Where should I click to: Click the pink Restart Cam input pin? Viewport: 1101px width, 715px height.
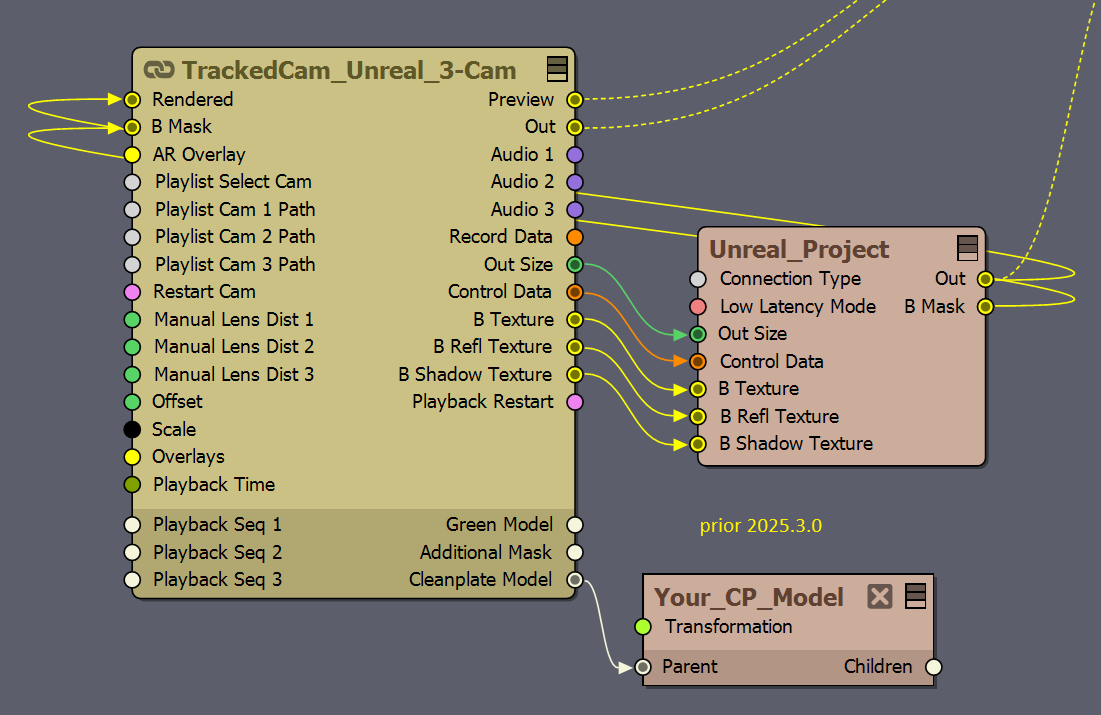point(132,292)
